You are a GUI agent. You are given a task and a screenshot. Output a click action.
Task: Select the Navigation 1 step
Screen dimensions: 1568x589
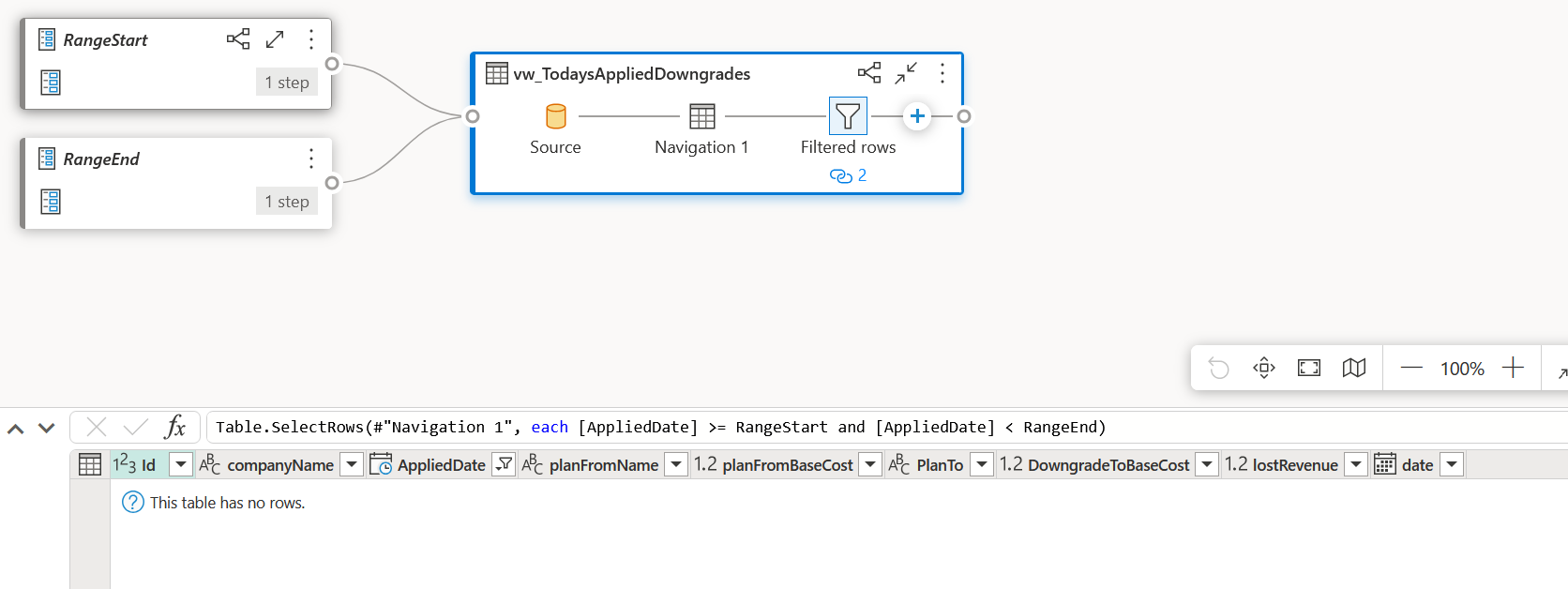pos(702,116)
